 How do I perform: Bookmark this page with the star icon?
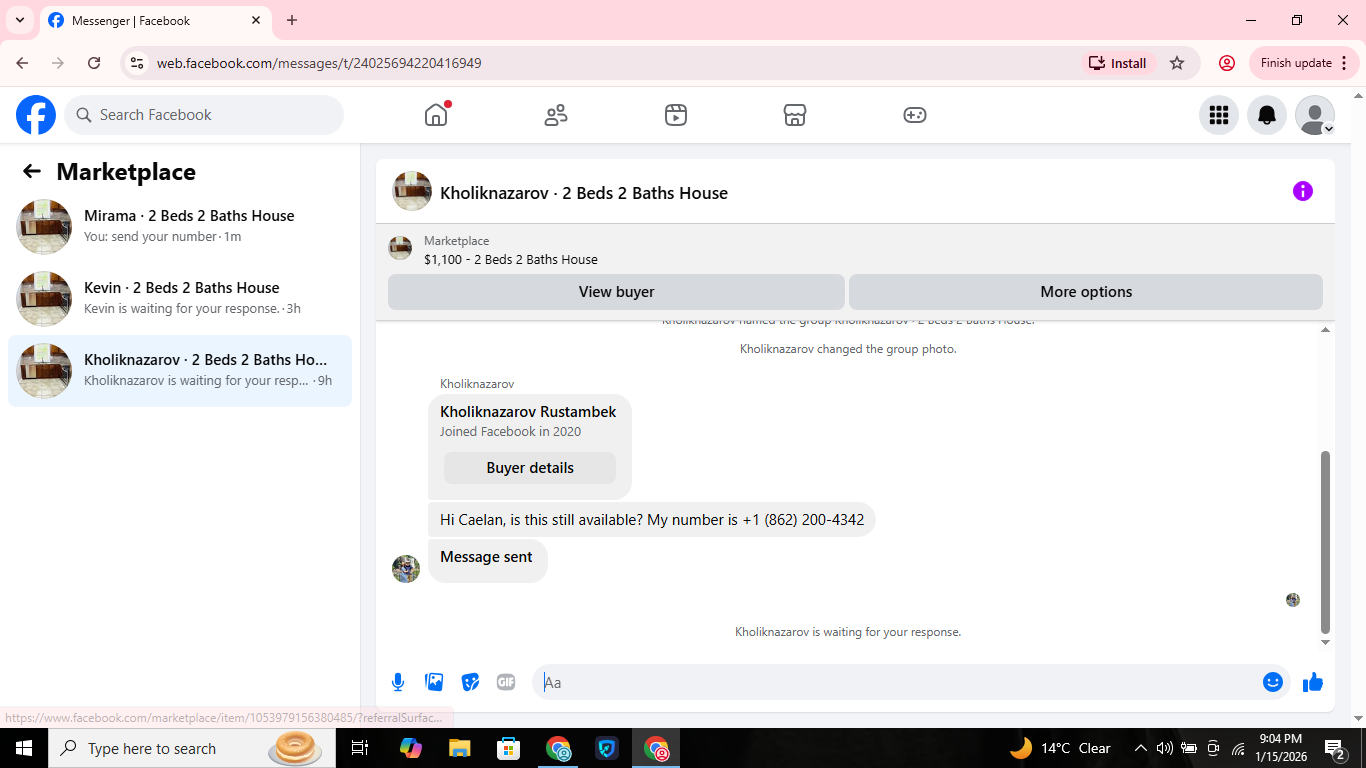[x=1177, y=63]
